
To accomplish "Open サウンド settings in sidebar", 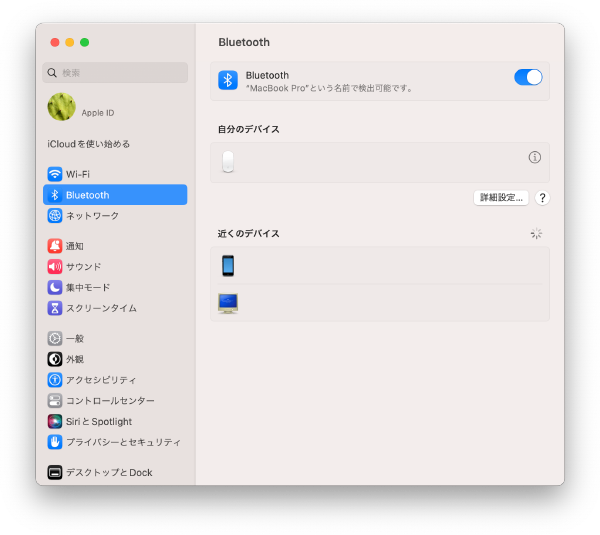I will pos(115,266).
